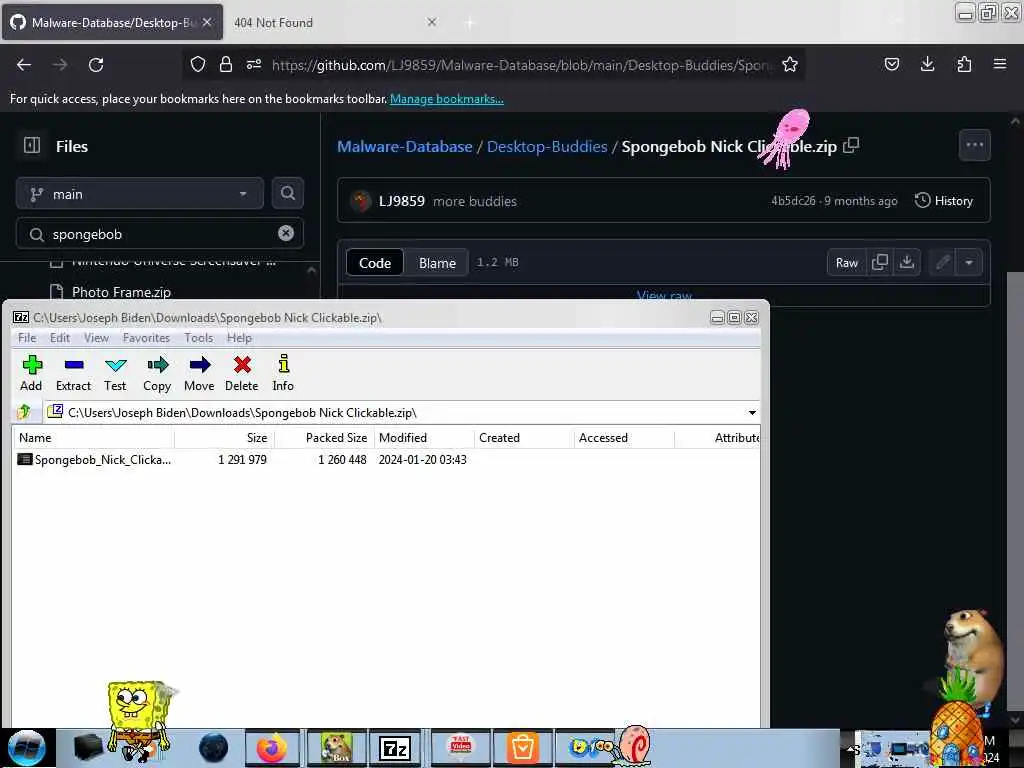Open the Firefox downloads panel
The height and width of the screenshot is (768, 1024).
[x=927, y=64]
